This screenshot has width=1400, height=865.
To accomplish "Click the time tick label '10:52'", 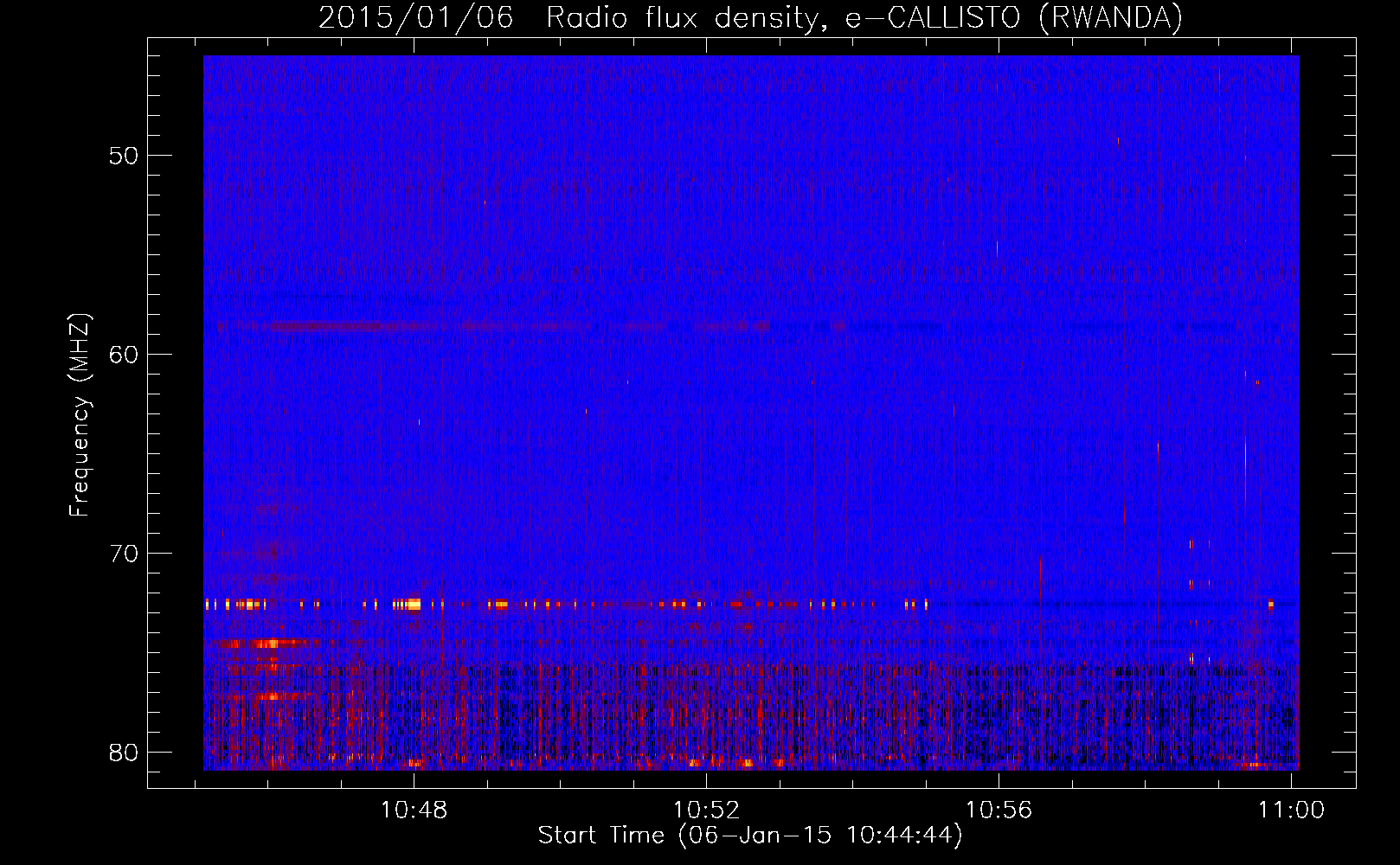I will pyautogui.click(x=707, y=811).
